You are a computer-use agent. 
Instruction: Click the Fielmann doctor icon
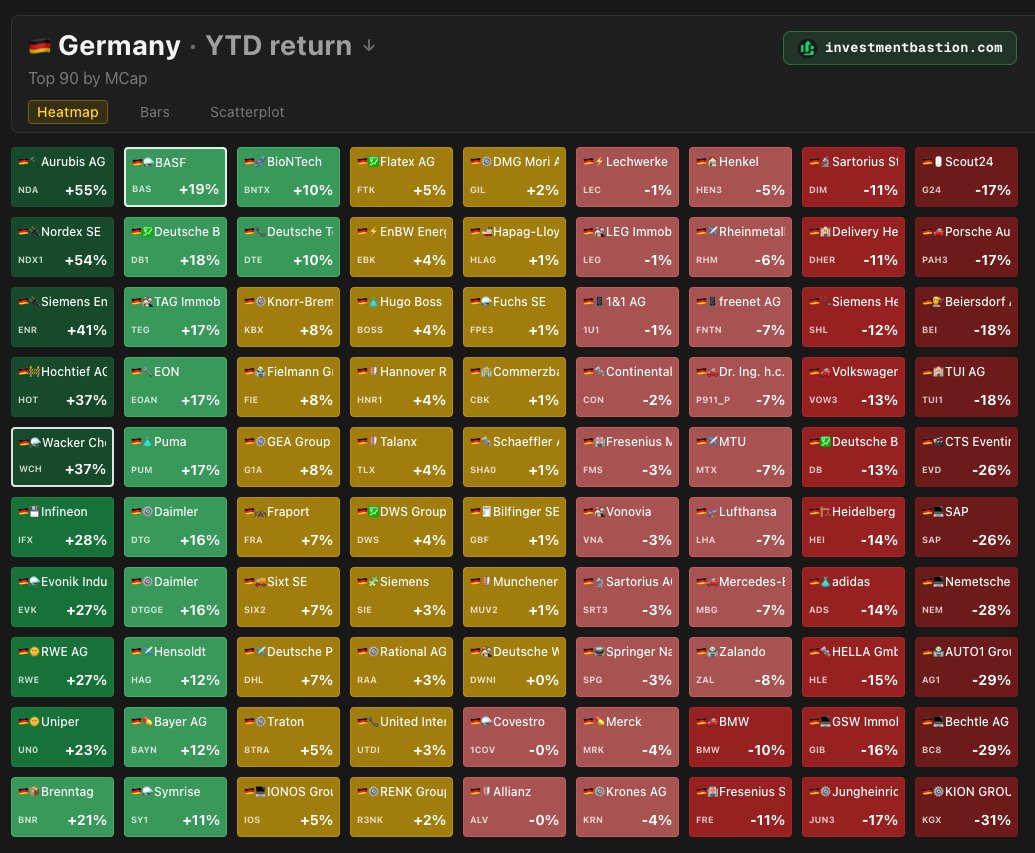261,372
